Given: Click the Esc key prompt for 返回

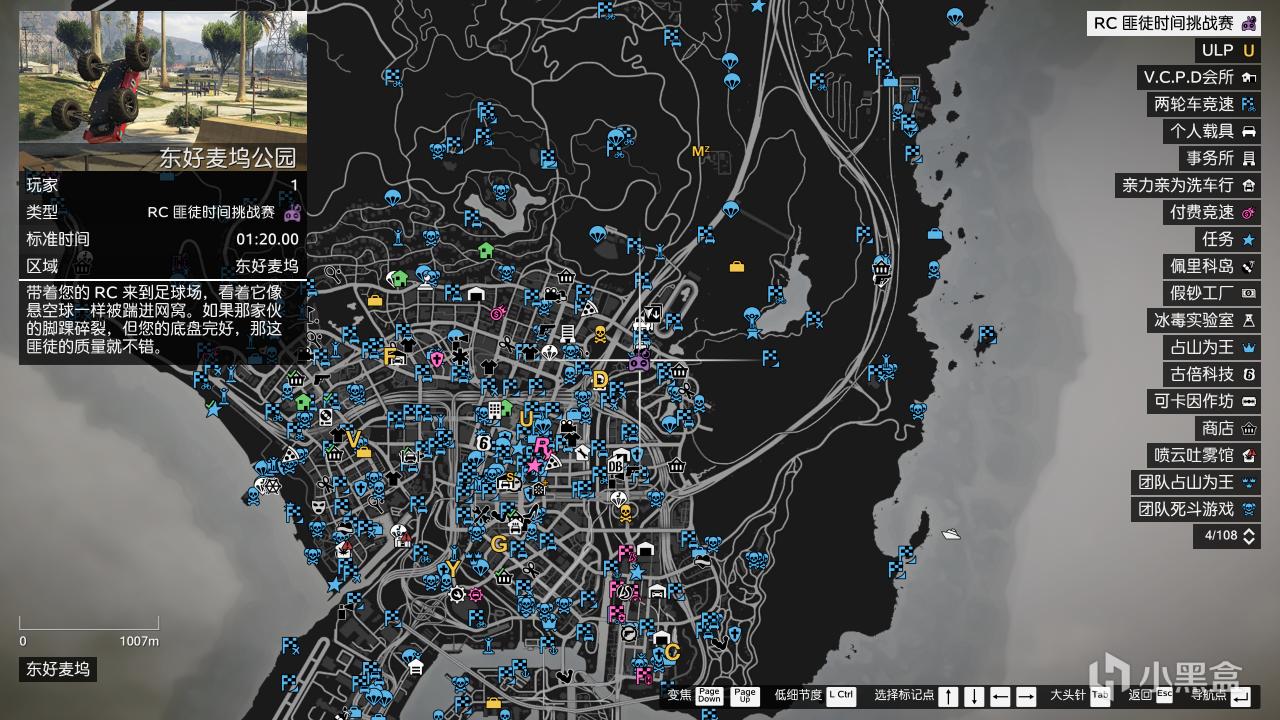Looking at the screenshot, I should point(1164,695).
